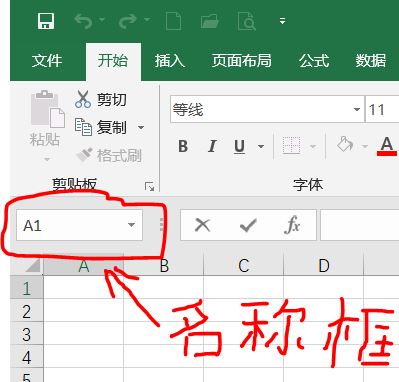
Task: Open the Borders dropdown arrow
Action: pyautogui.click(x=313, y=146)
